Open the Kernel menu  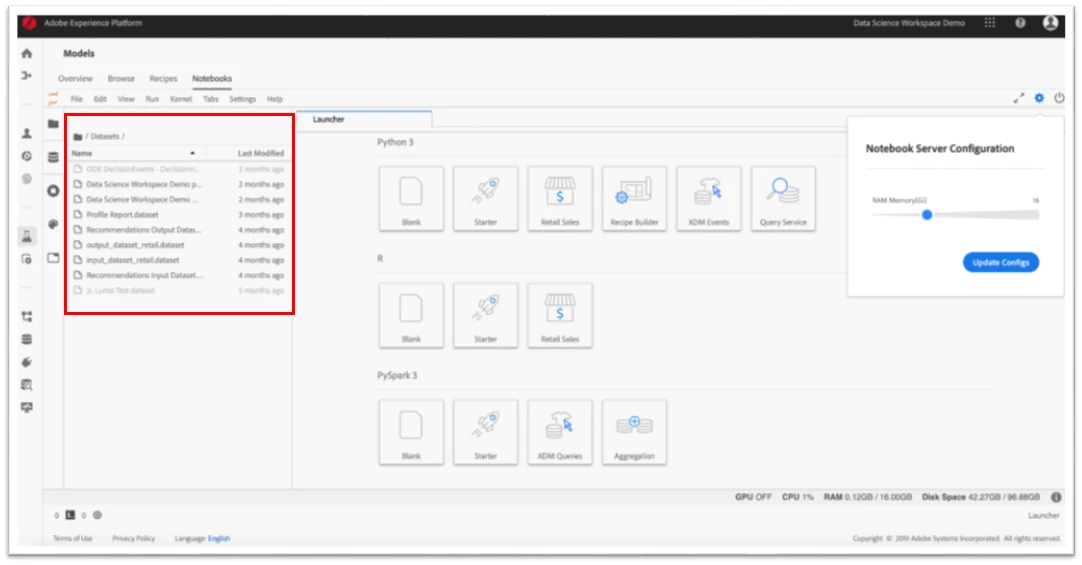pos(181,99)
